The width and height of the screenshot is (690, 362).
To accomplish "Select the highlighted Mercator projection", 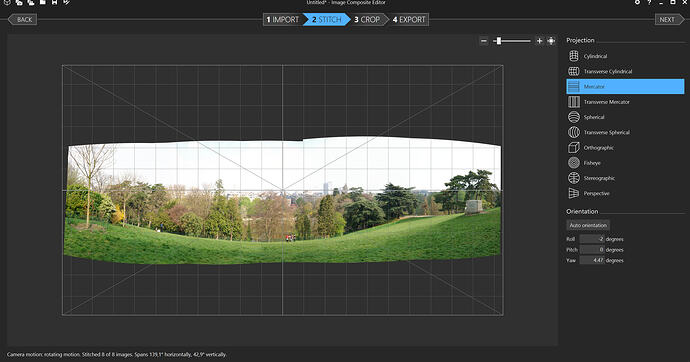I will click(x=625, y=86).
